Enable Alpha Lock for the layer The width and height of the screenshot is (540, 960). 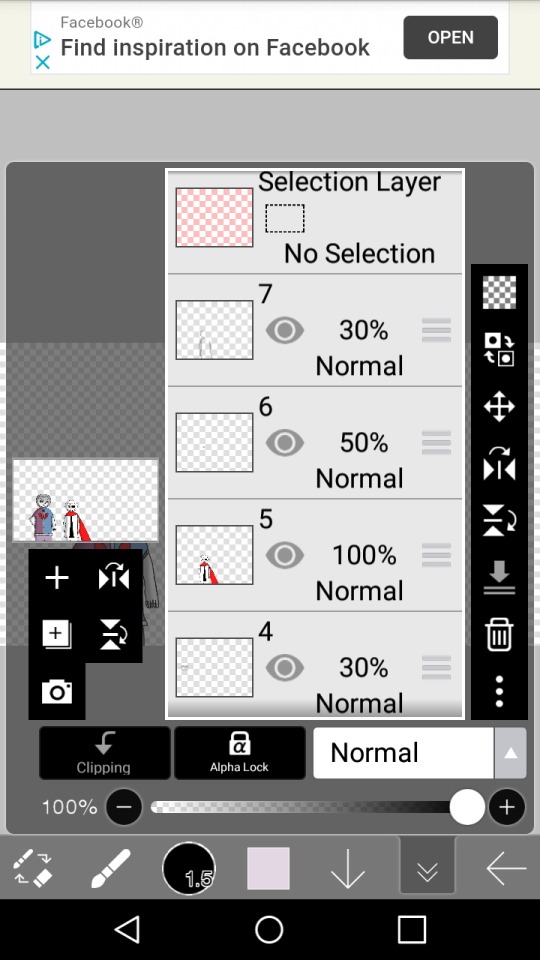pos(239,752)
